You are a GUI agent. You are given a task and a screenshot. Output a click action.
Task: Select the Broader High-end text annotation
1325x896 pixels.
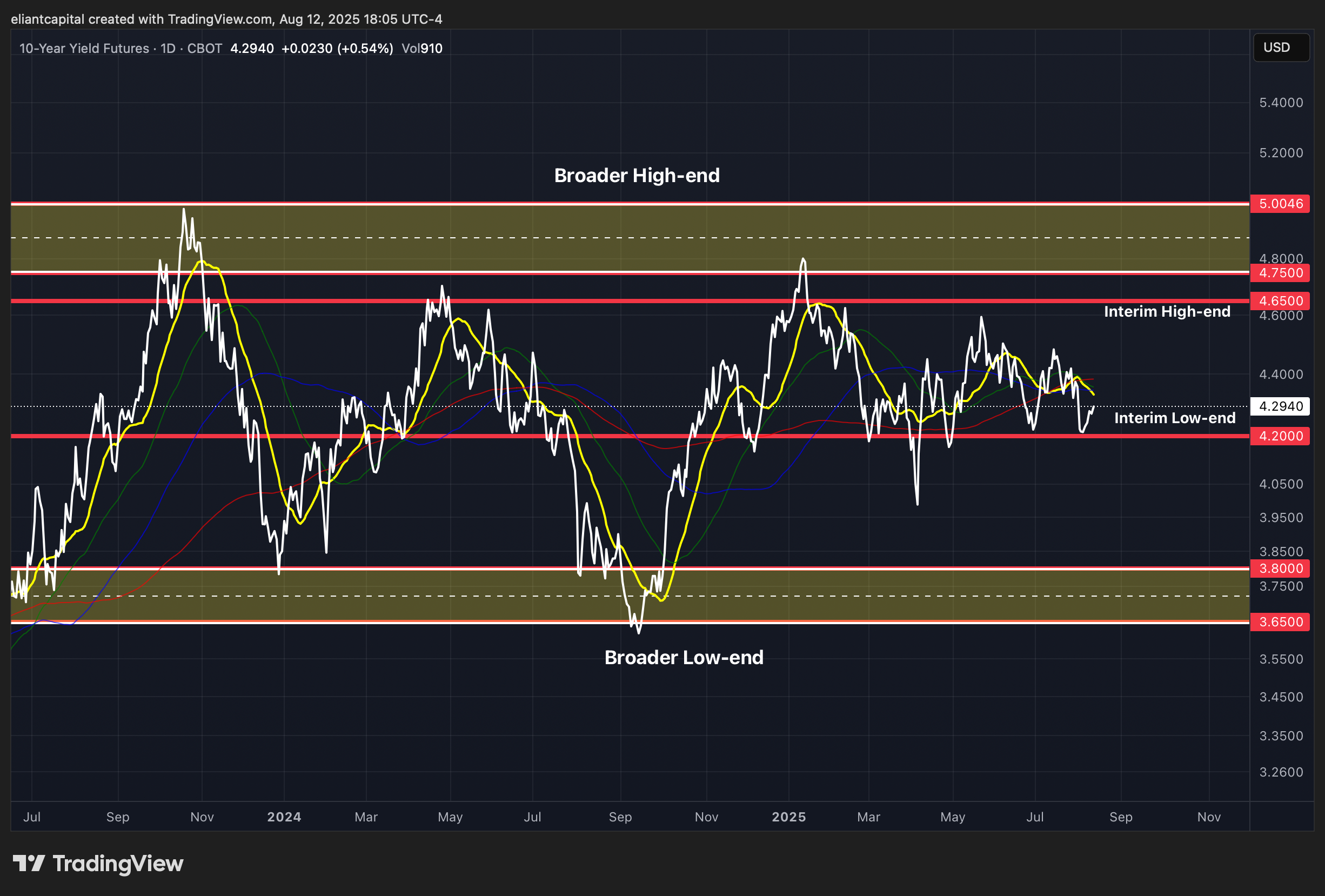[636, 175]
